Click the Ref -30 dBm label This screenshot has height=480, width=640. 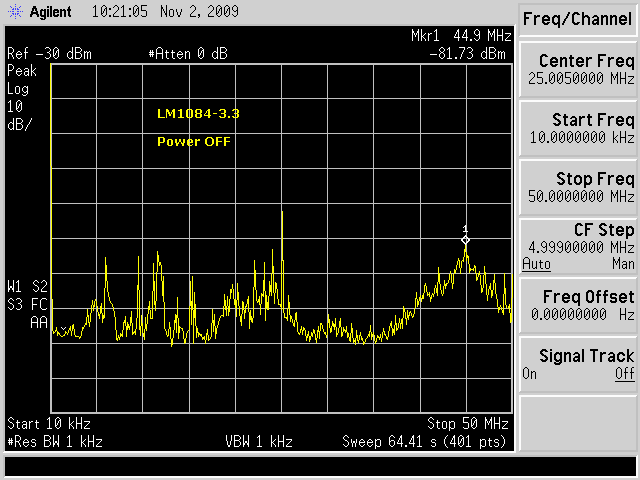pos(49,54)
